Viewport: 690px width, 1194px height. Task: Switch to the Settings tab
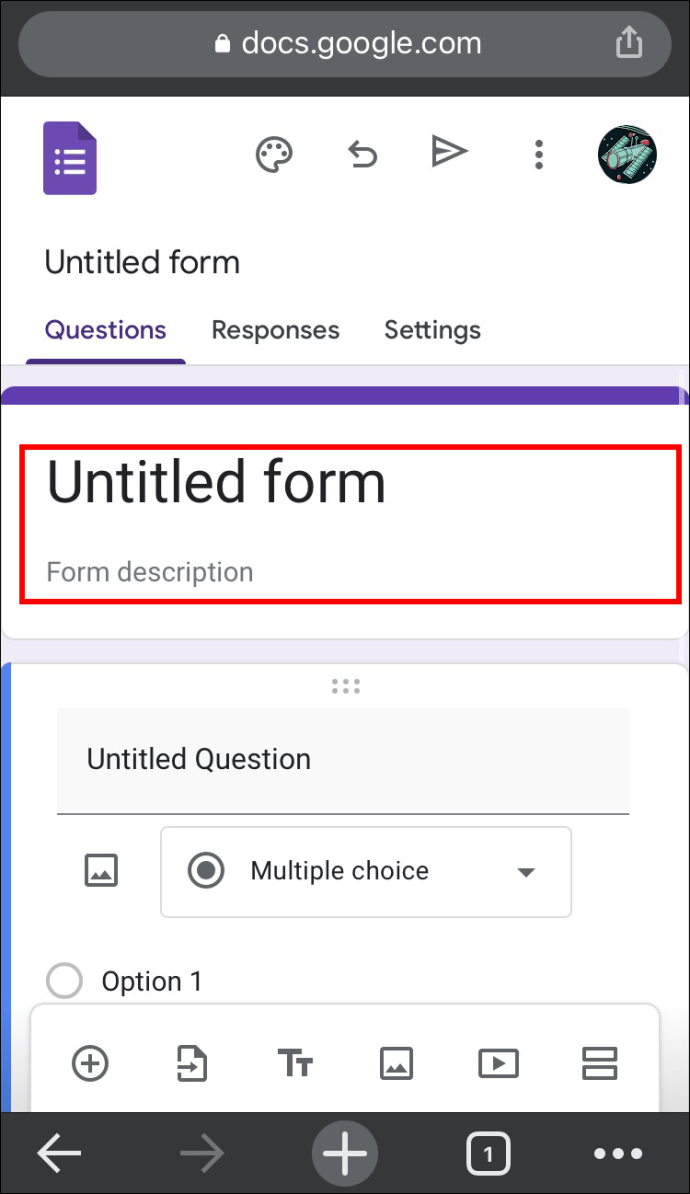point(432,330)
